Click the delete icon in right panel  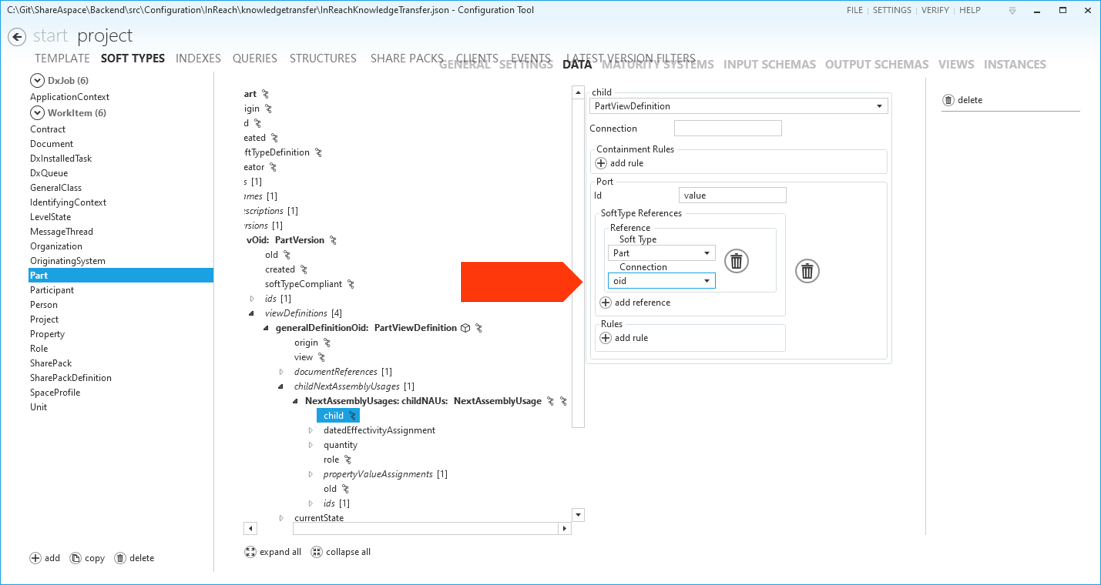tap(949, 100)
